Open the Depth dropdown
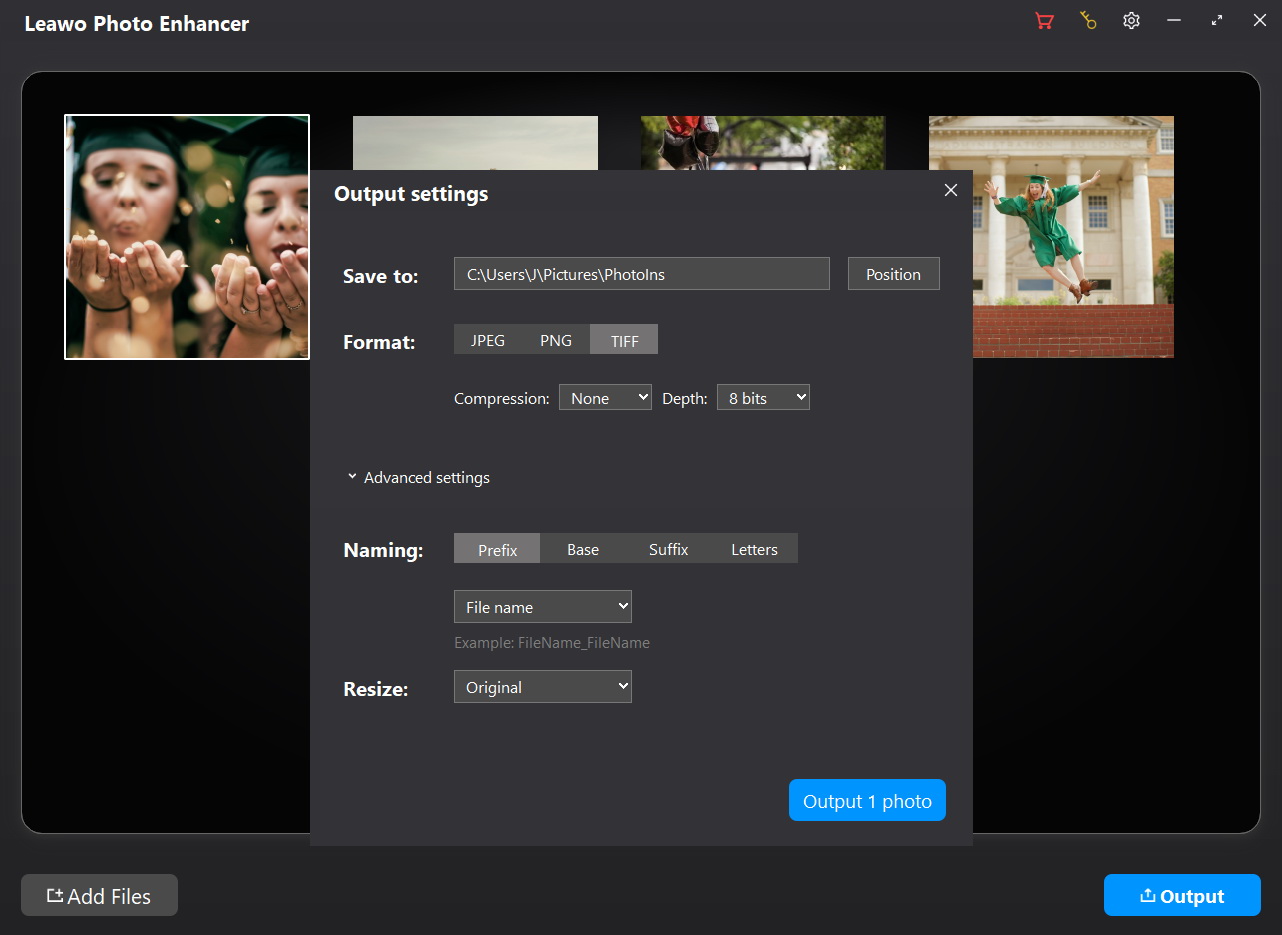This screenshot has width=1282, height=935. tap(763, 398)
